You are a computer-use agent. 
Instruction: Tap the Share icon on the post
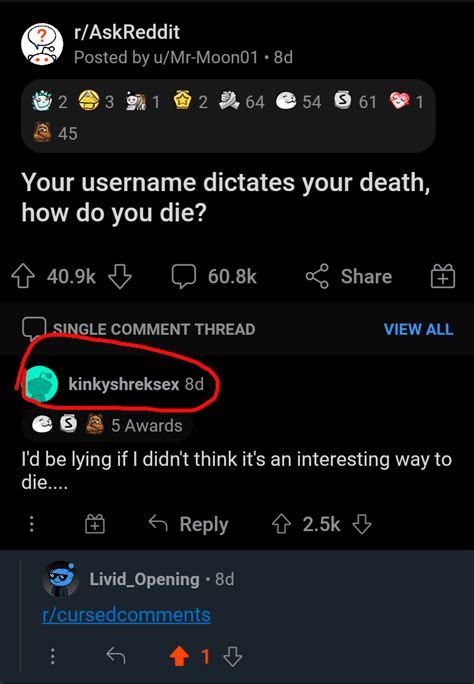(317, 277)
